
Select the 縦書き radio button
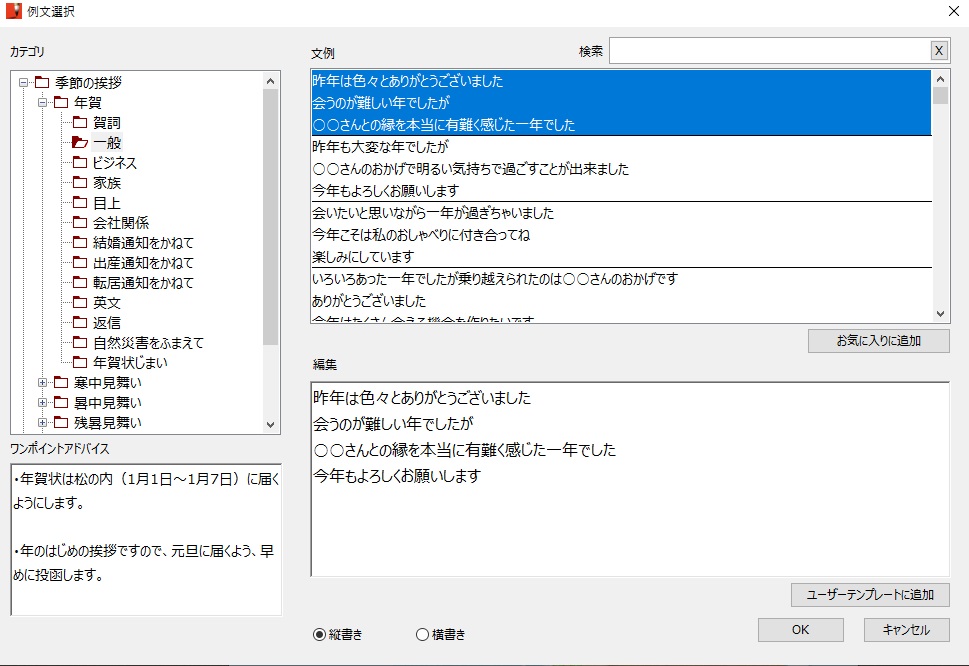coord(320,634)
